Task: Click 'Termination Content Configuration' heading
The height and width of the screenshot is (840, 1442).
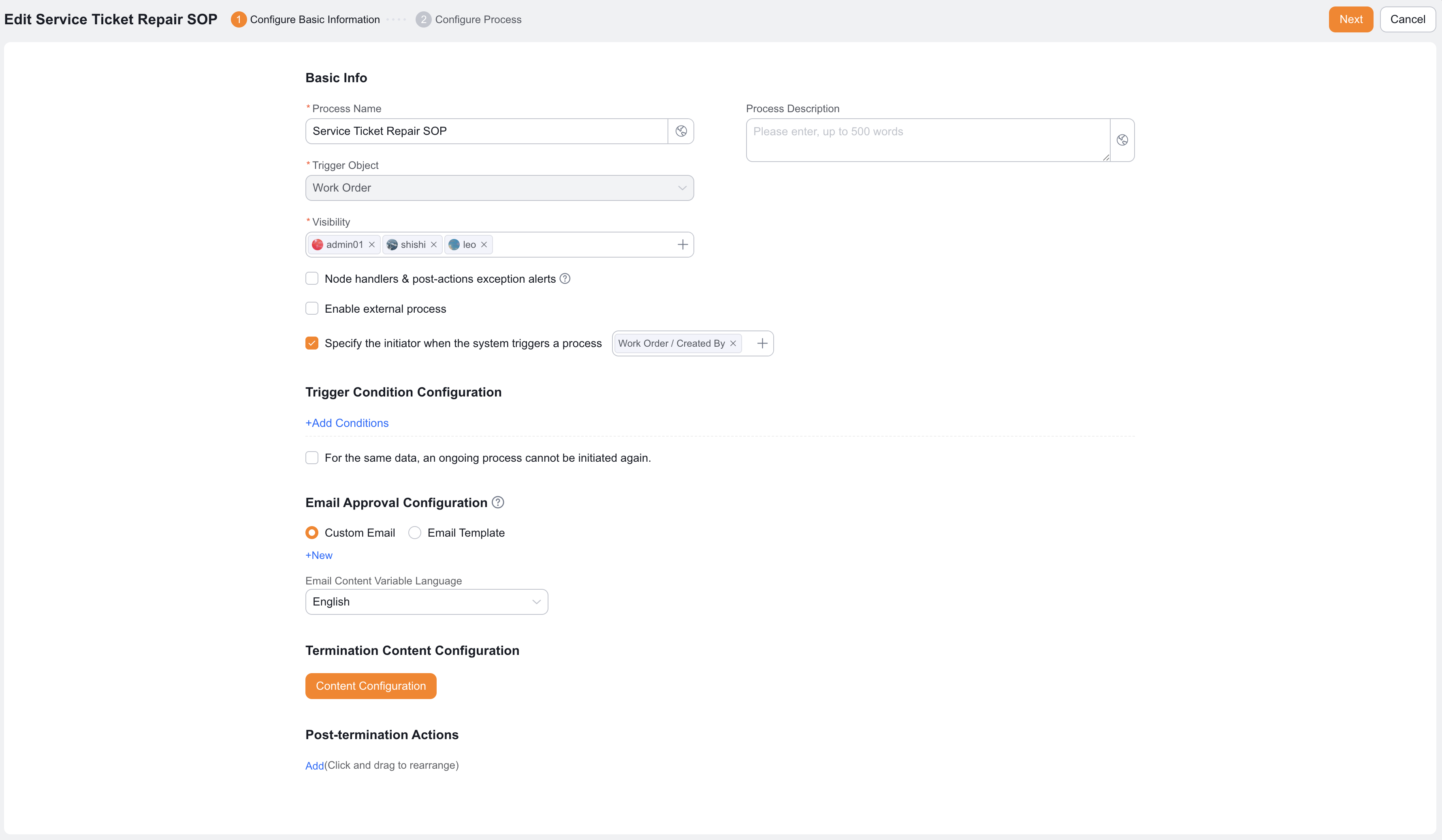Action: tap(412, 650)
